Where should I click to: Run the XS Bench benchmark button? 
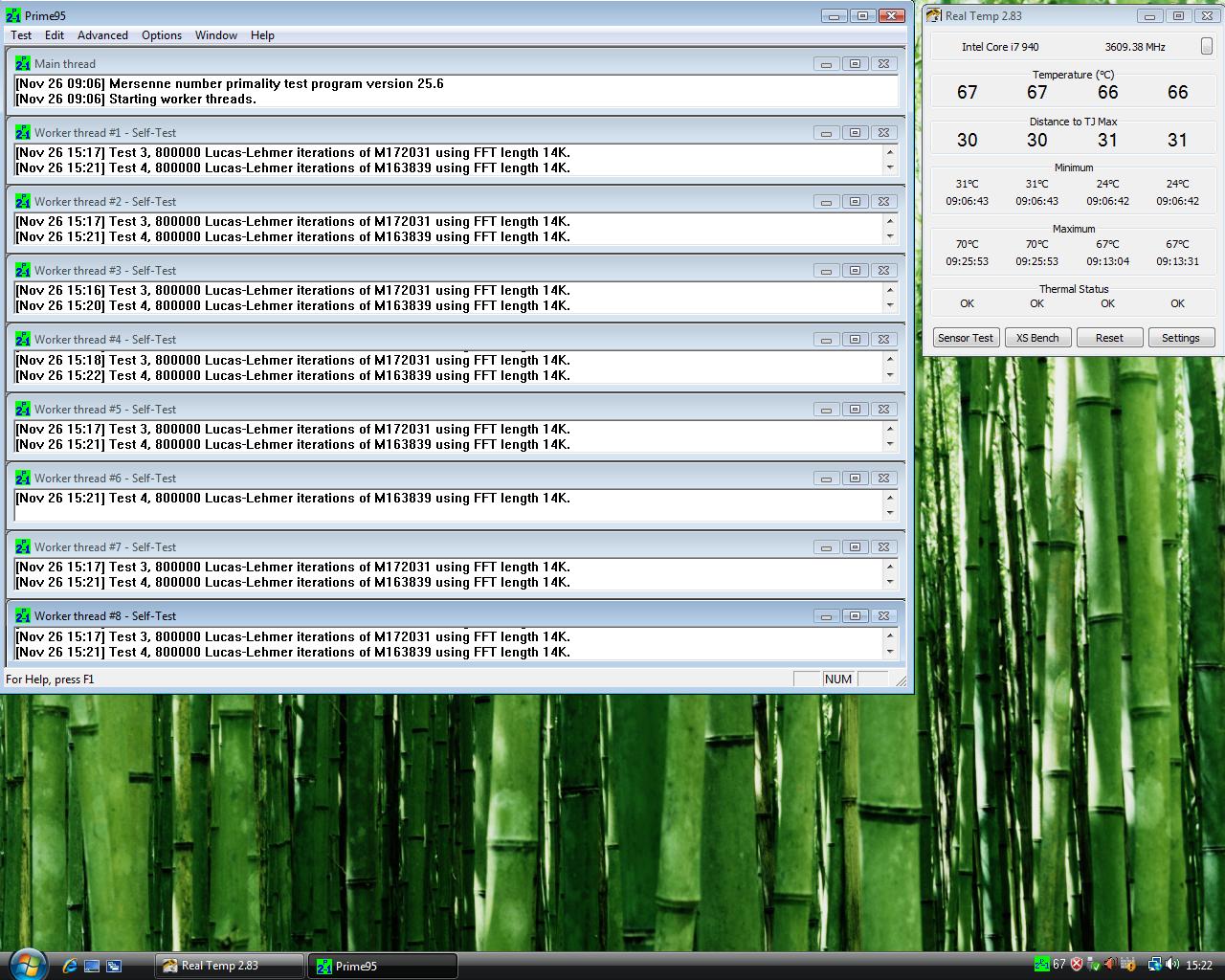[x=1037, y=338]
